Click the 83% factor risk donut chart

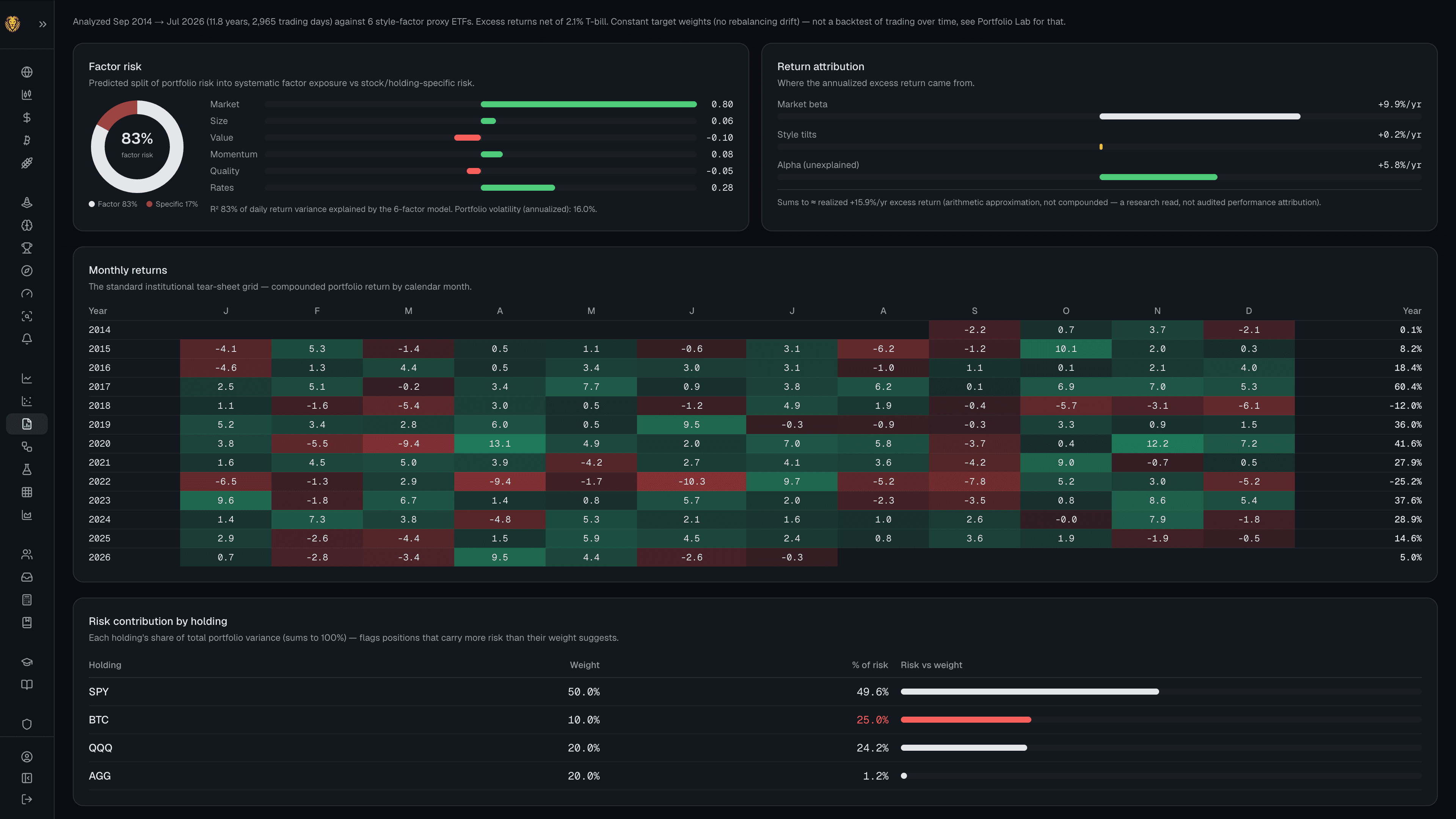pyautogui.click(x=137, y=146)
